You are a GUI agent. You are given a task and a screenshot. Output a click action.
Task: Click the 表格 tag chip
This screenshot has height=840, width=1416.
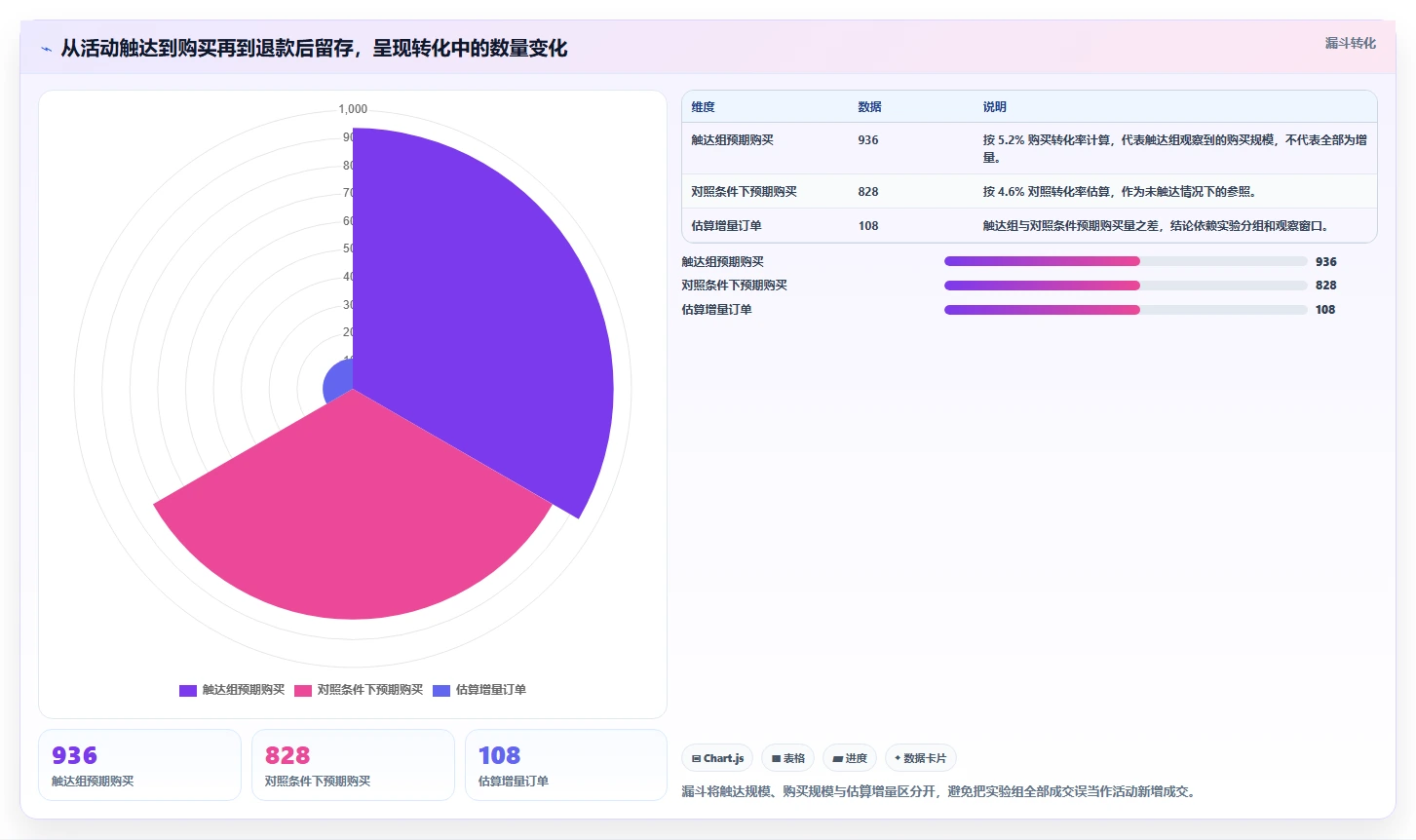[x=788, y=758]
